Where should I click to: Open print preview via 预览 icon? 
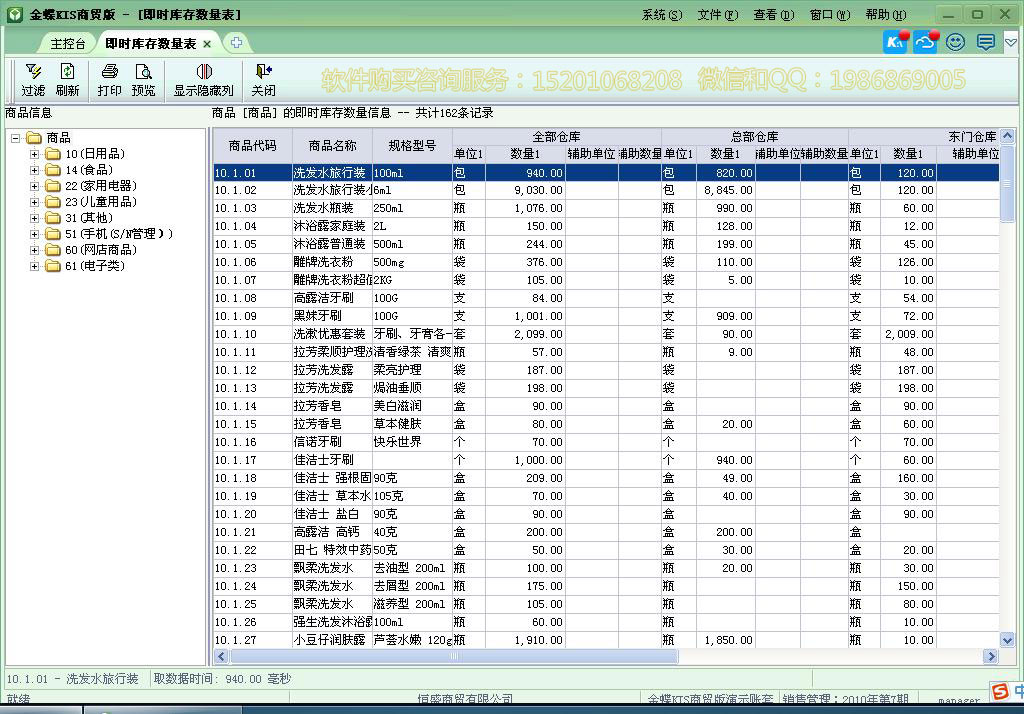click(143, 80)
